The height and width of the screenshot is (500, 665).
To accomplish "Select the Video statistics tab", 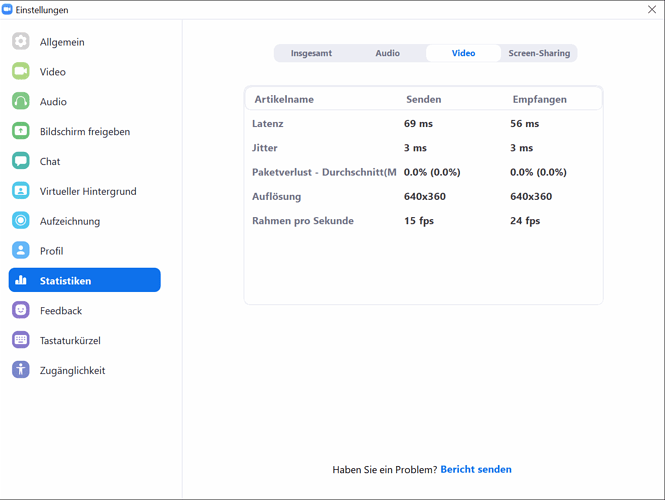I will (463, 53).
